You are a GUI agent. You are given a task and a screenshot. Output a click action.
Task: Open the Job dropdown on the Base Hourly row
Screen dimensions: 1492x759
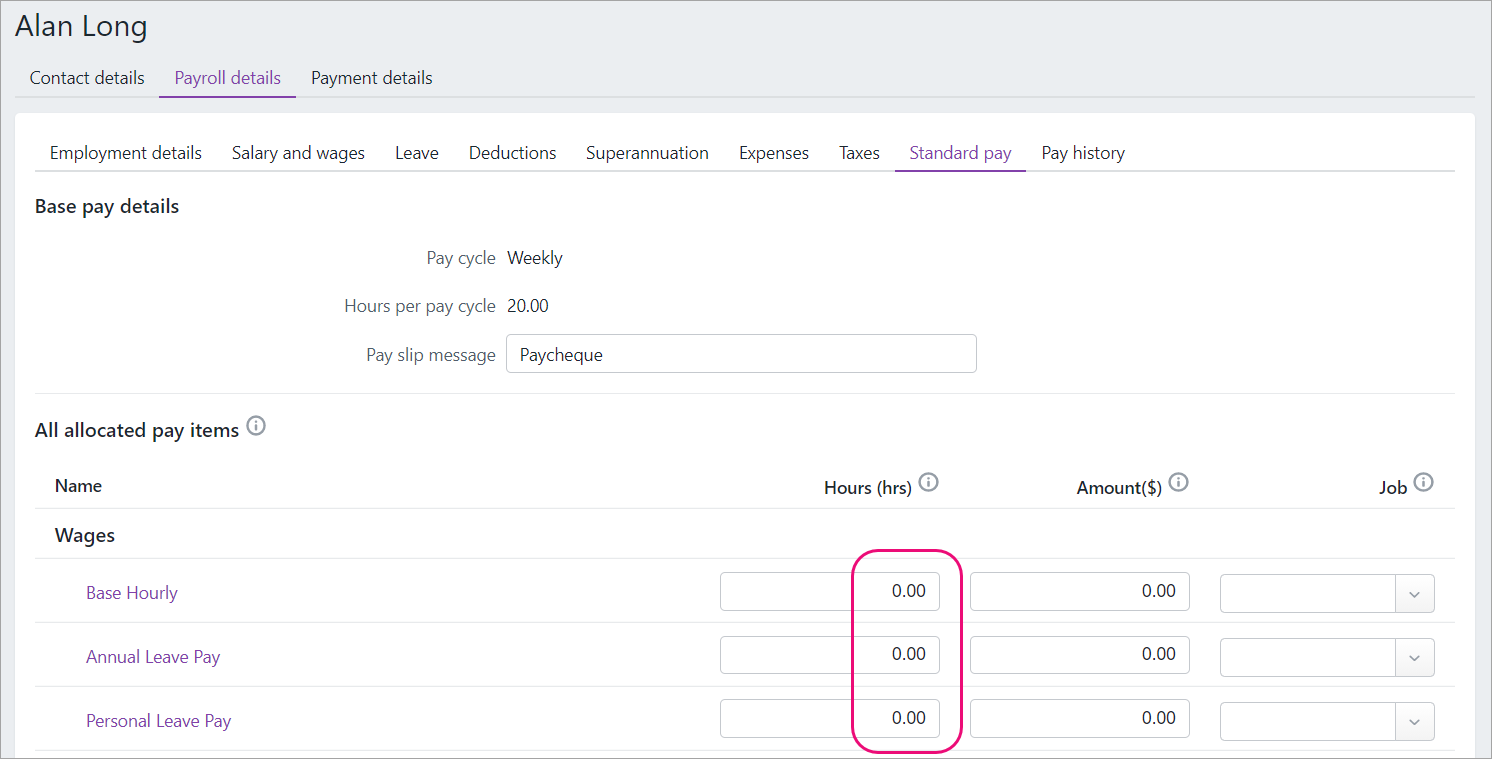click(1414, 593)
